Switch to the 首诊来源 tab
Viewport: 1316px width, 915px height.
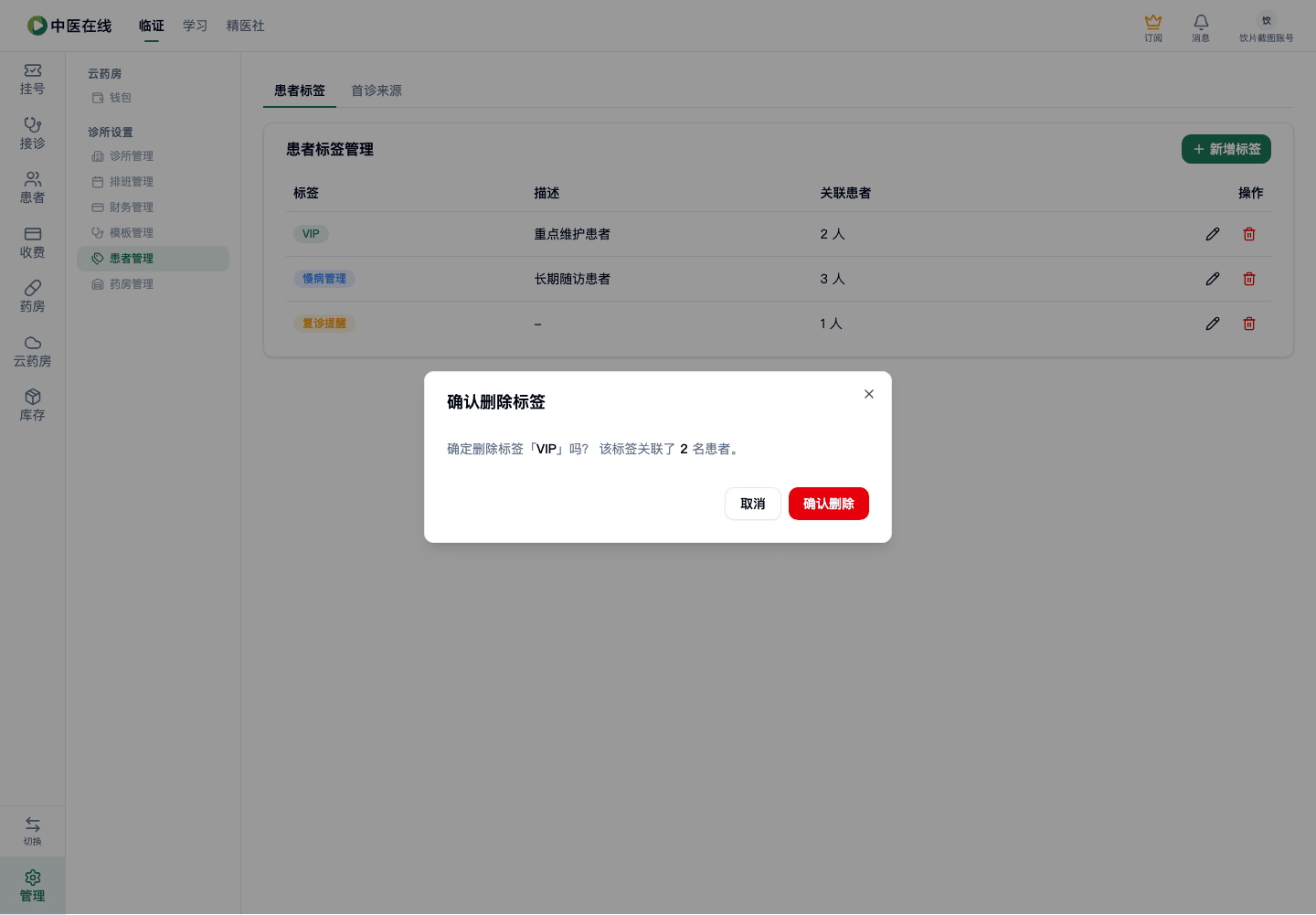click(x=377, y=90)
